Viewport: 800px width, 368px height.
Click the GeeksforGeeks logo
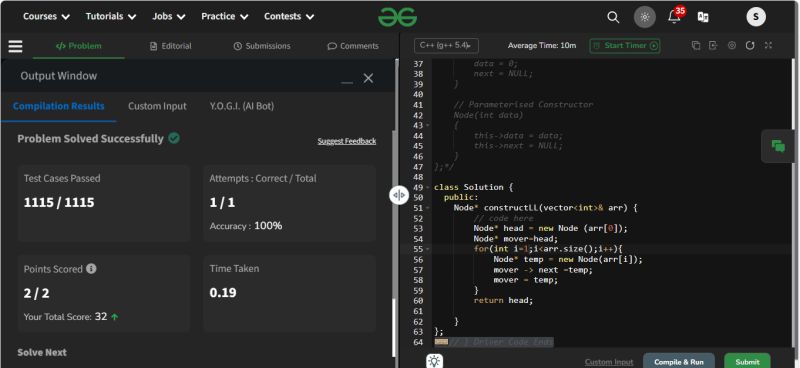(397, 17)
